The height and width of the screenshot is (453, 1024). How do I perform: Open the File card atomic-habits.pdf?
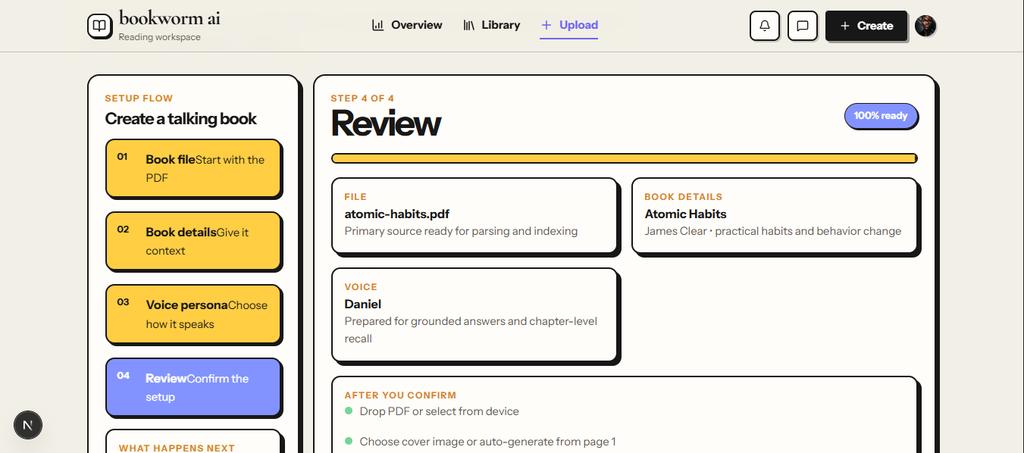coord(474,215)
